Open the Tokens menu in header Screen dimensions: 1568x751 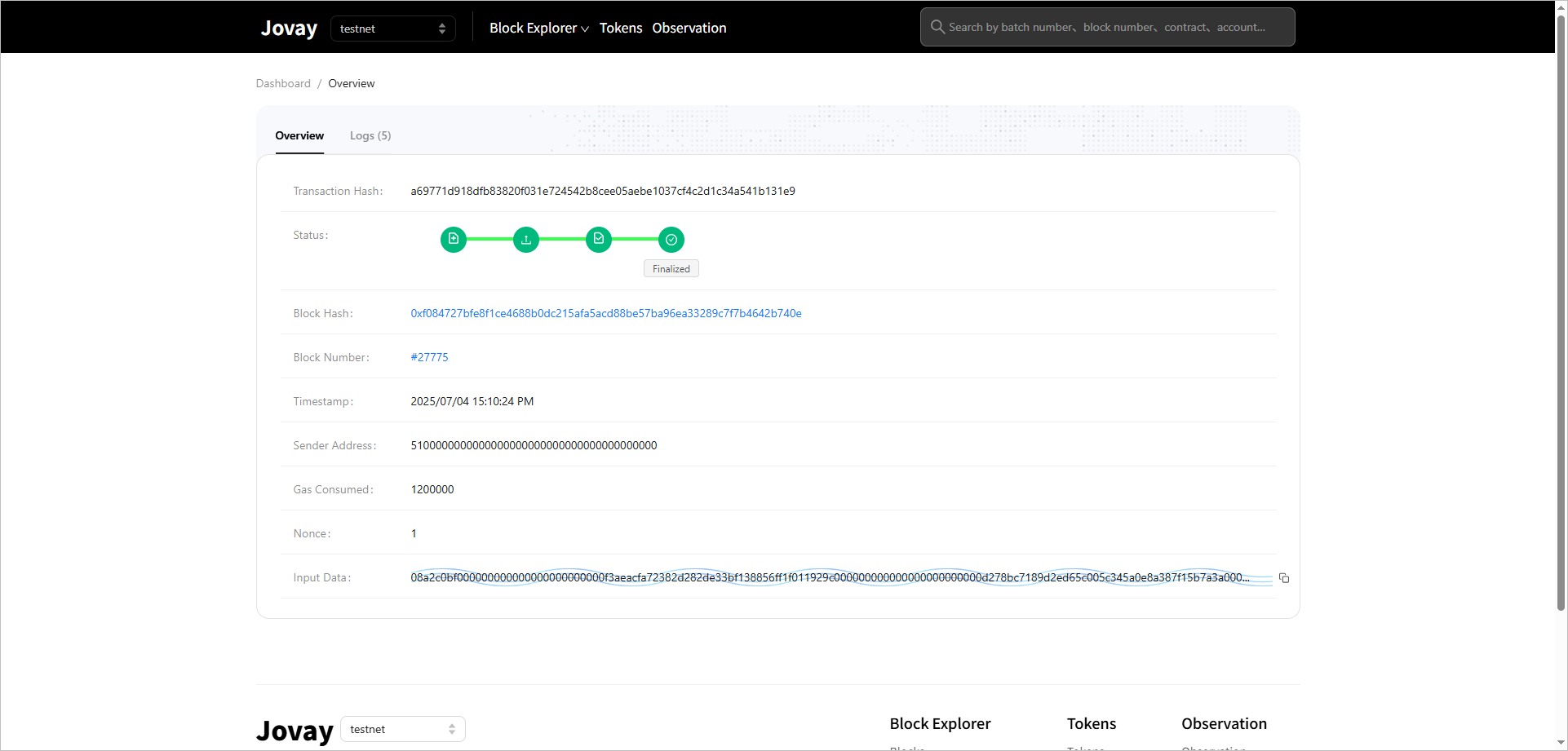621,28
